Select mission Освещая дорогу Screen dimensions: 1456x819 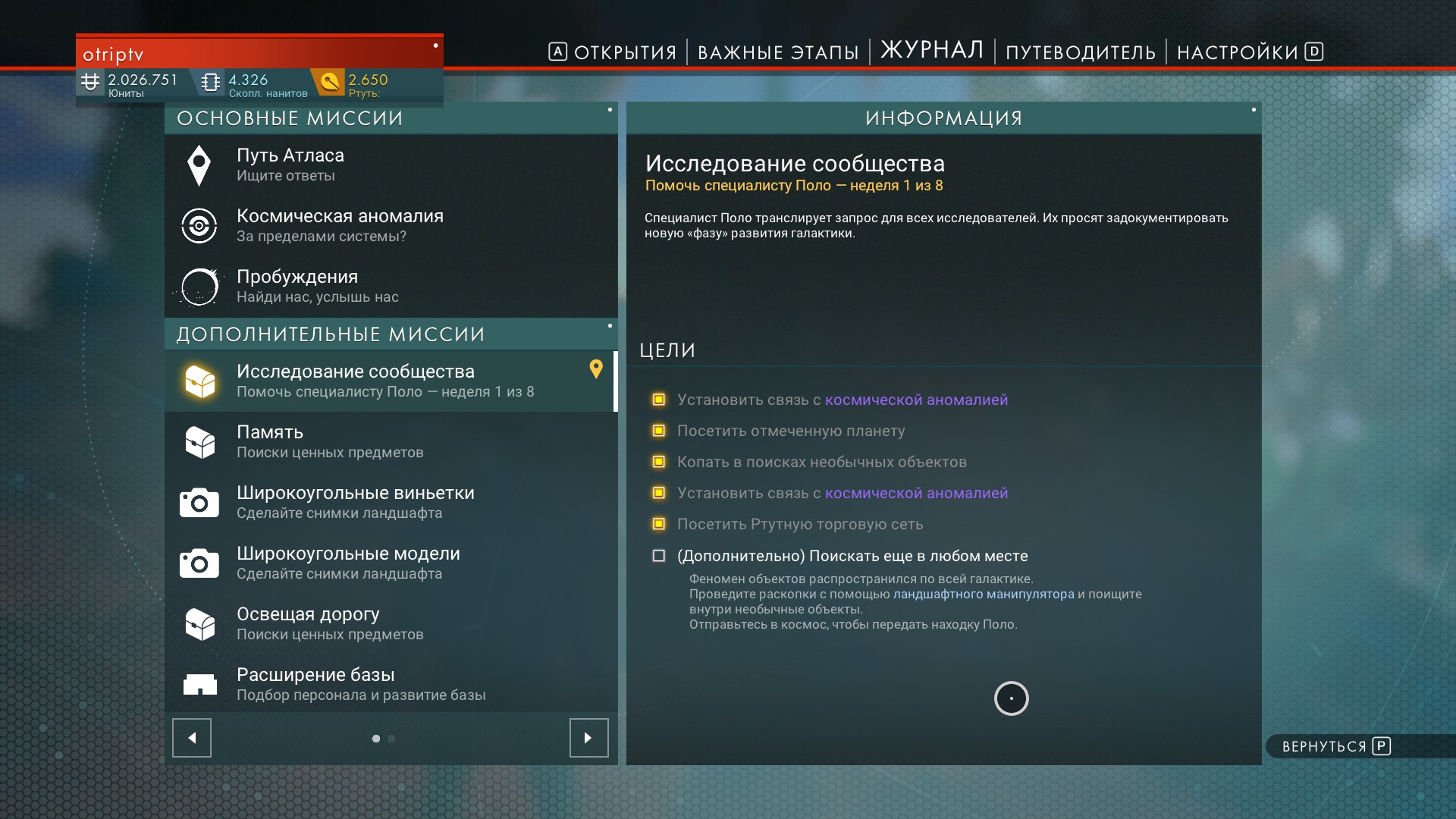[x=391, y=624]
